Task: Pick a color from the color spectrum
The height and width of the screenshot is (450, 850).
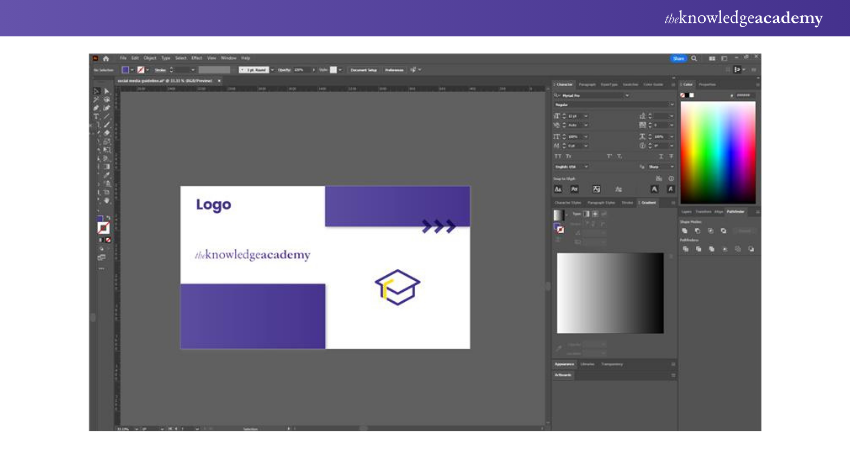Action: [x=718, y=152]
